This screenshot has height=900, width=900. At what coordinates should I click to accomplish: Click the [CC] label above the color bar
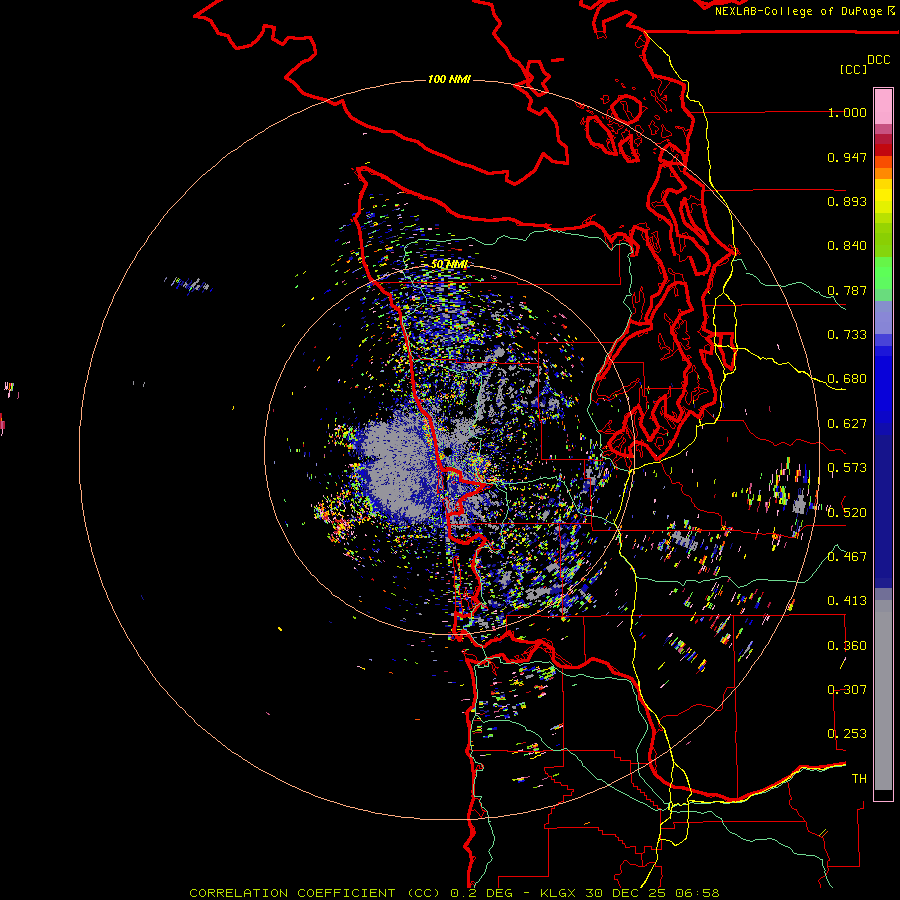(853, 69)
